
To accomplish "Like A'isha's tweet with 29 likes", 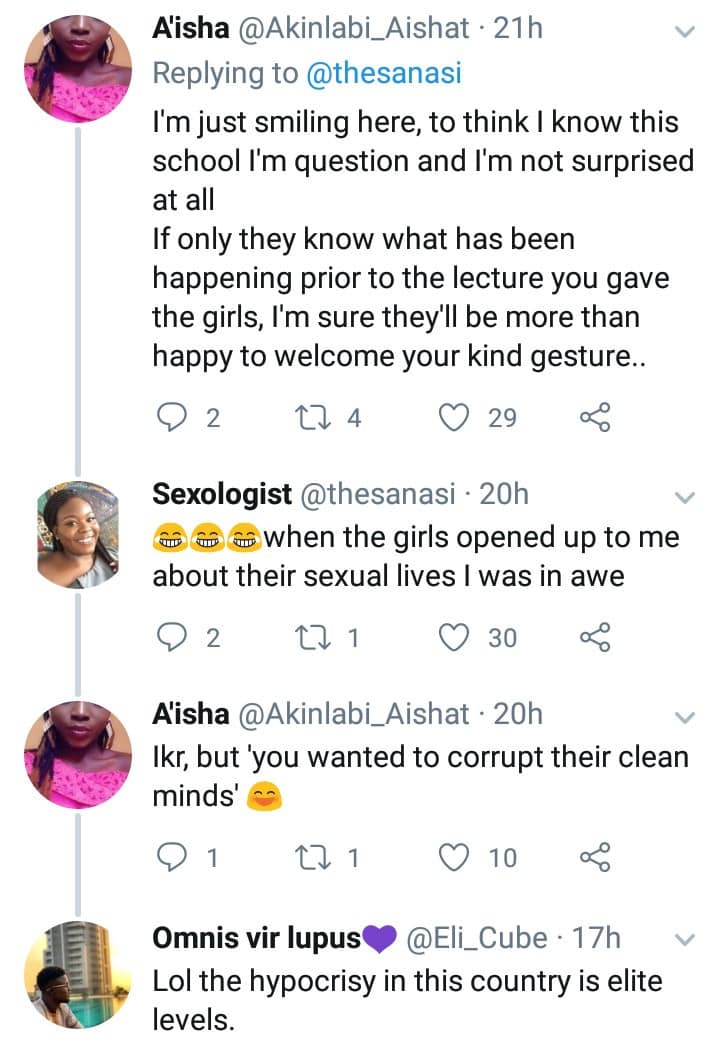I will tap(455, 417).
